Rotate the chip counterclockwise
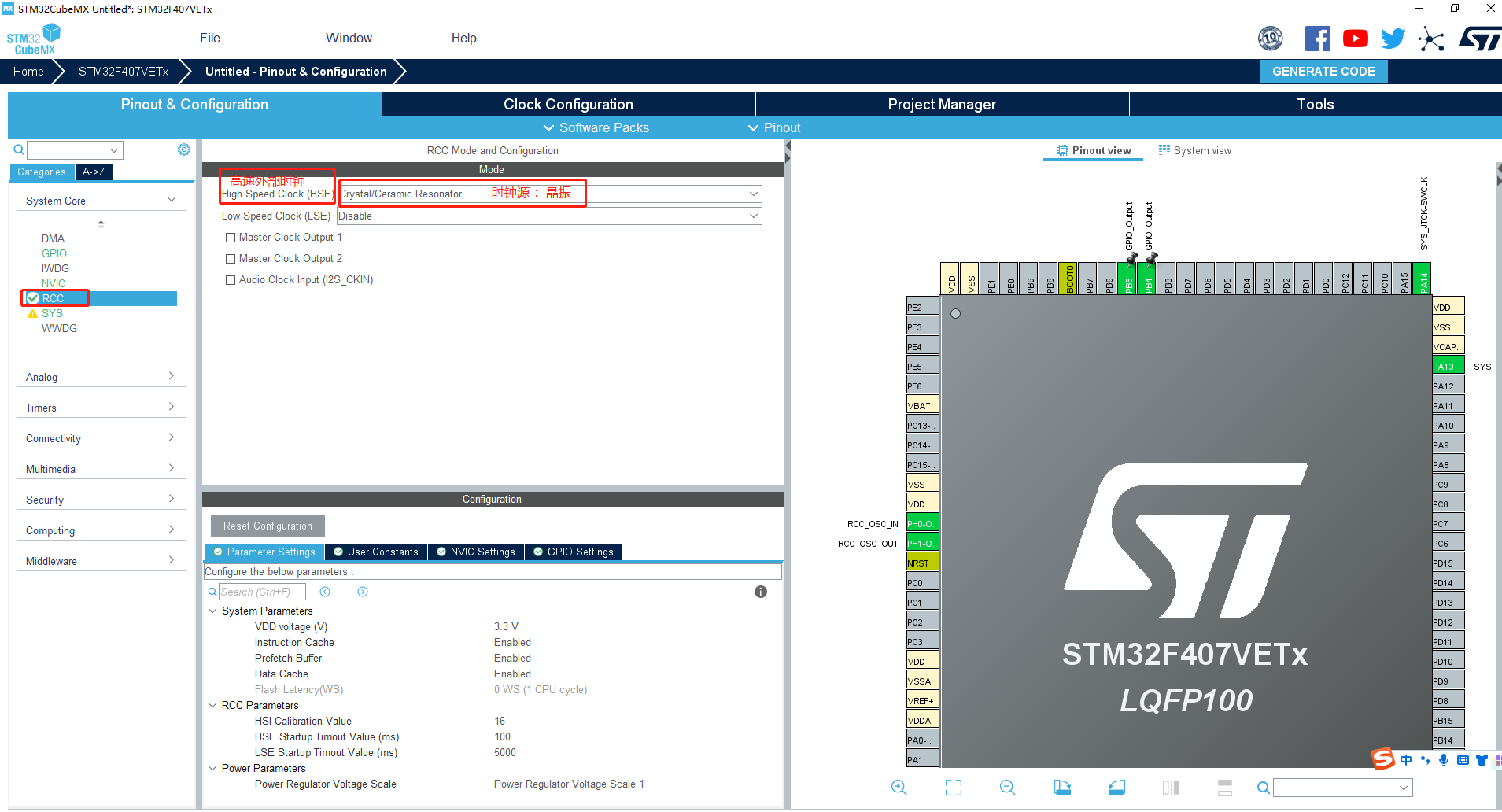This screenshot has width=1502, height=812. point(1116,787)
